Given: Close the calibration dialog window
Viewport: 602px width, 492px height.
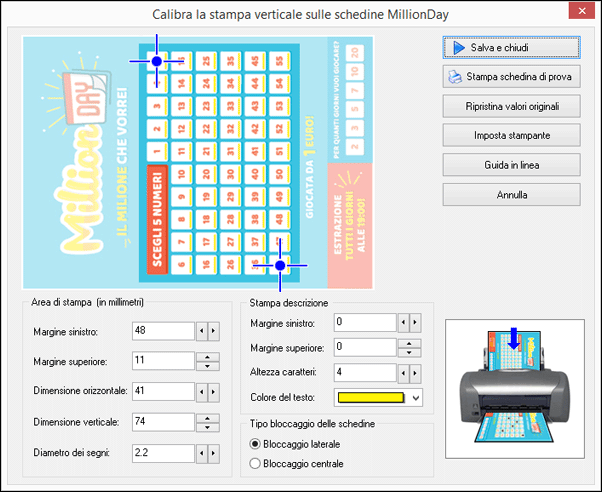Looking at the screenshot, I should point(578,14).
